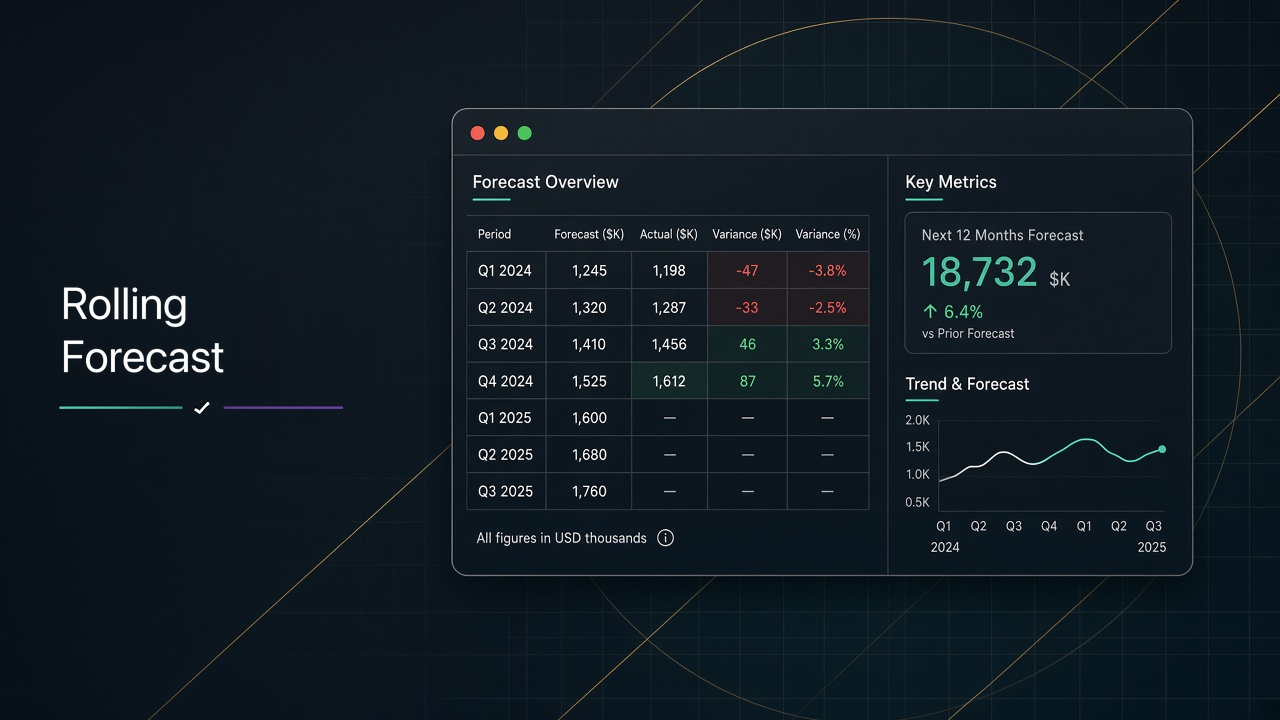
Task: Select the Q3 2025 period cell
Action: pos(505,491)
